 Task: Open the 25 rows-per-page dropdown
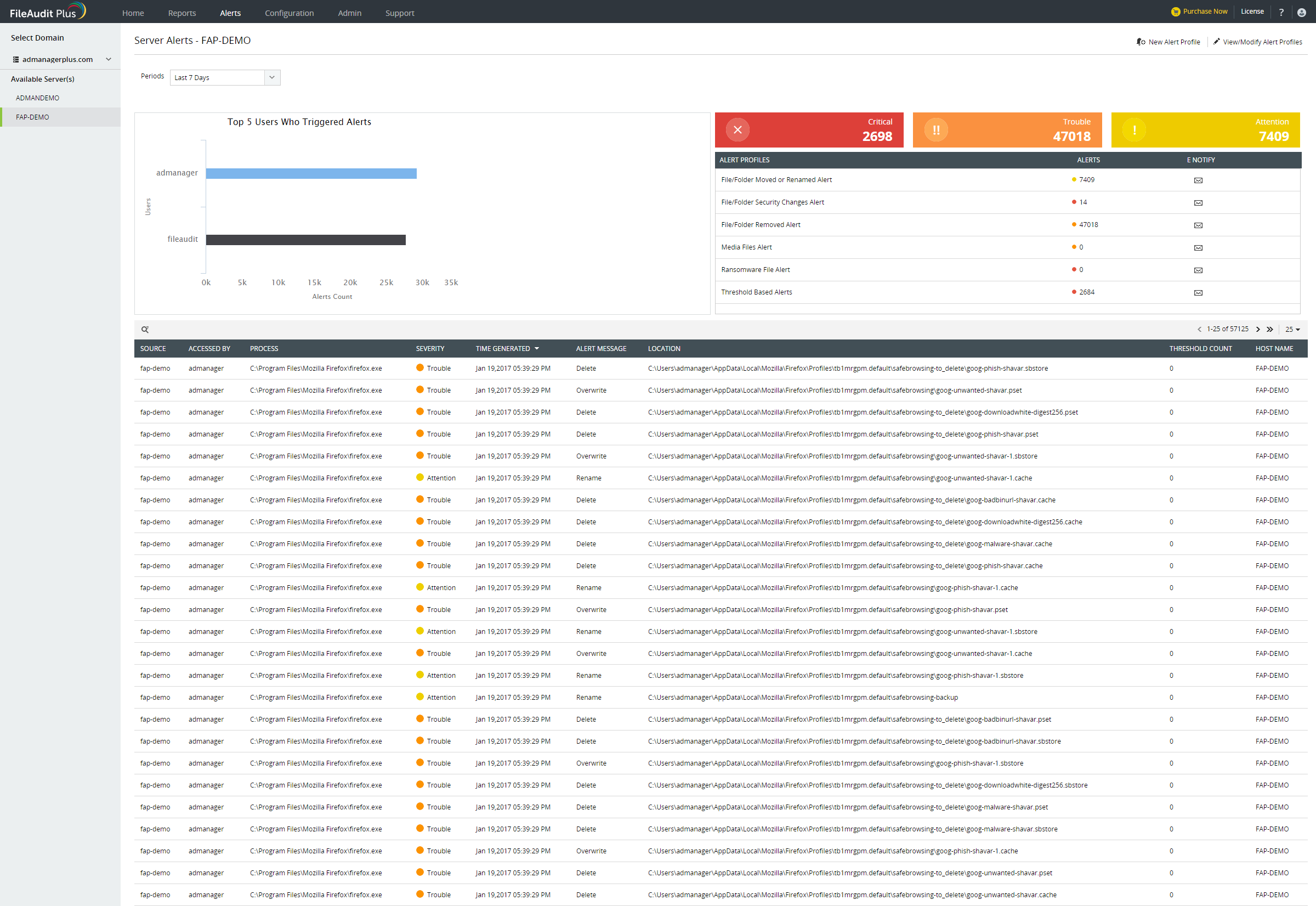1292,329
